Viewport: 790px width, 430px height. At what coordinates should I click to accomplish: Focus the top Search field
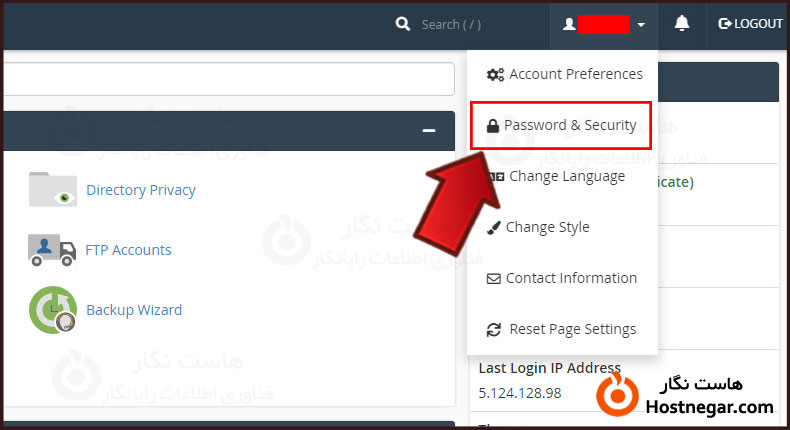click(x=470, y=24)
